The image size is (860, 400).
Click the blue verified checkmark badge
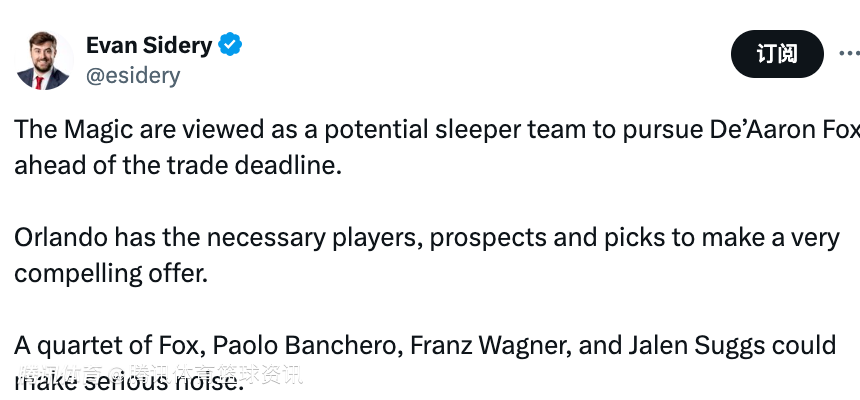click(231, 45)
